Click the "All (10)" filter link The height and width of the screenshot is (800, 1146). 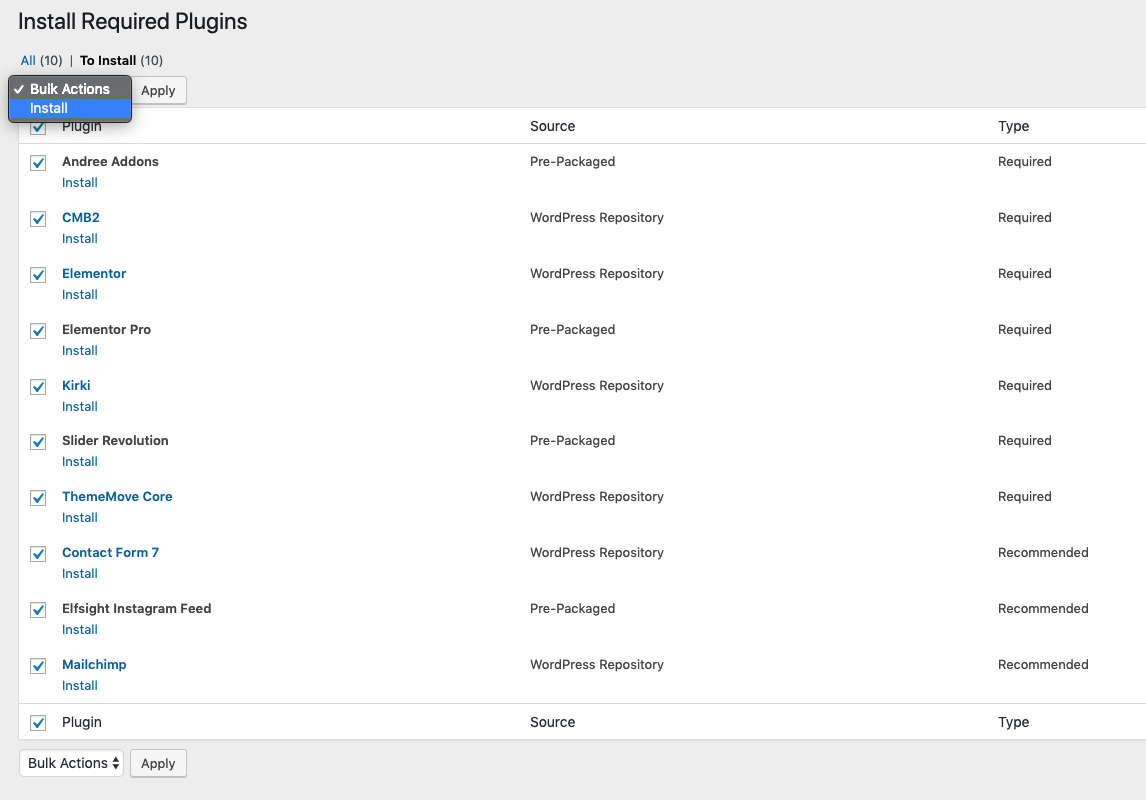28,60
